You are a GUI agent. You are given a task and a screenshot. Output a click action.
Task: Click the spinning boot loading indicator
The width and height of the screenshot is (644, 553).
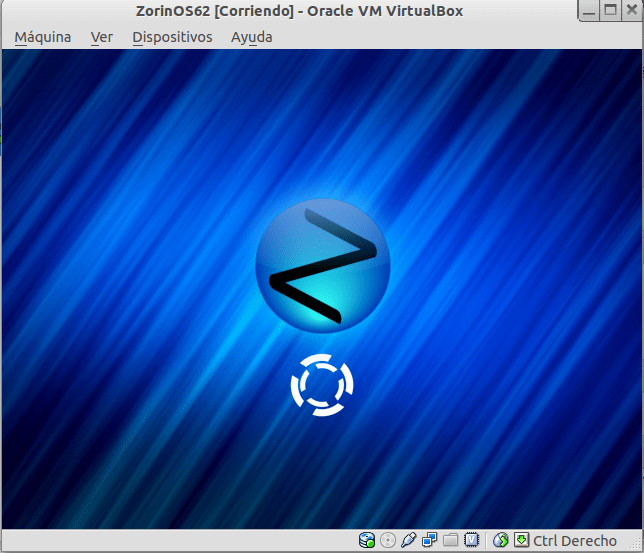322,384
